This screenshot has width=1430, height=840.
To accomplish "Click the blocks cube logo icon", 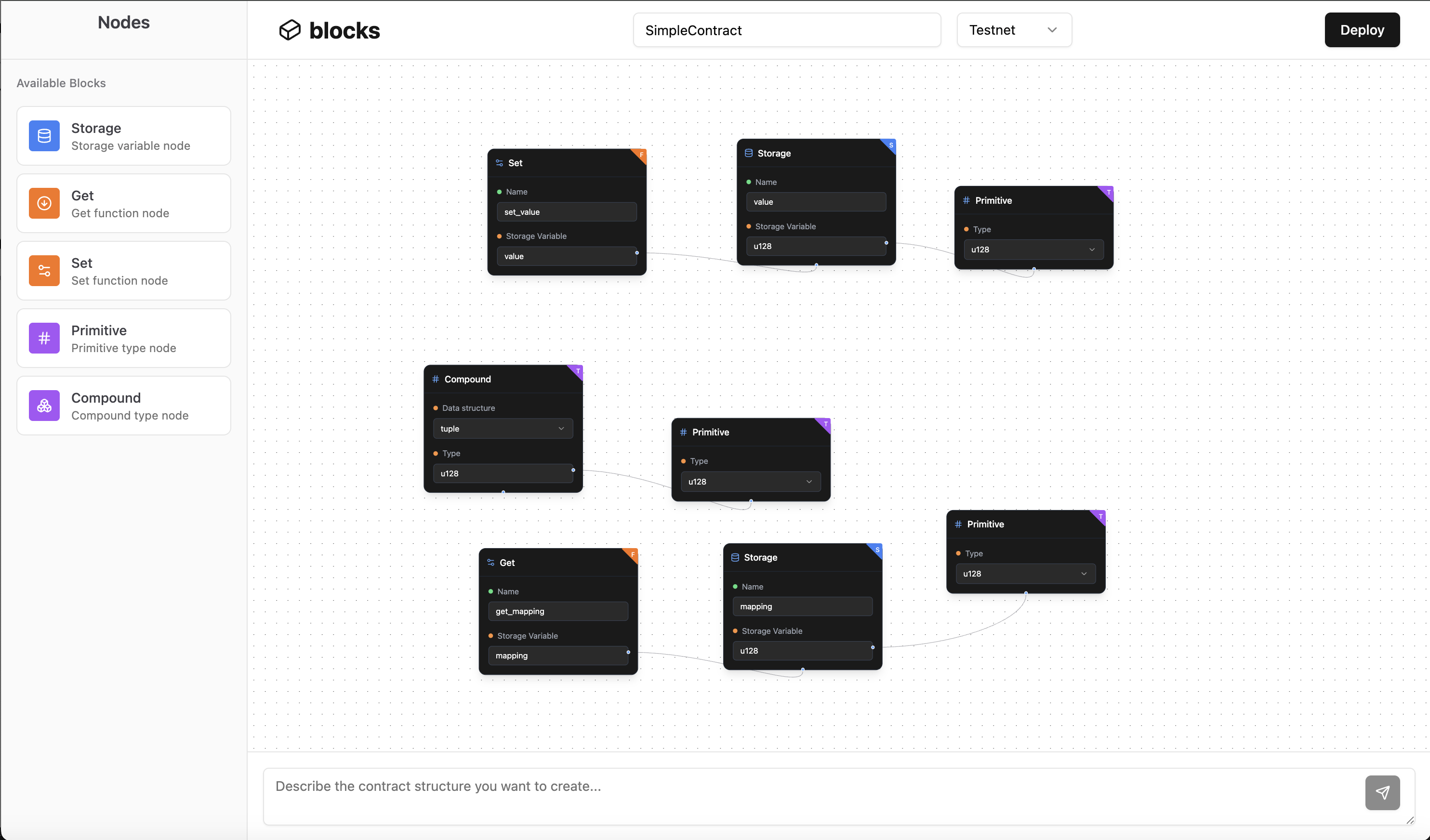I will click(290, 30).
